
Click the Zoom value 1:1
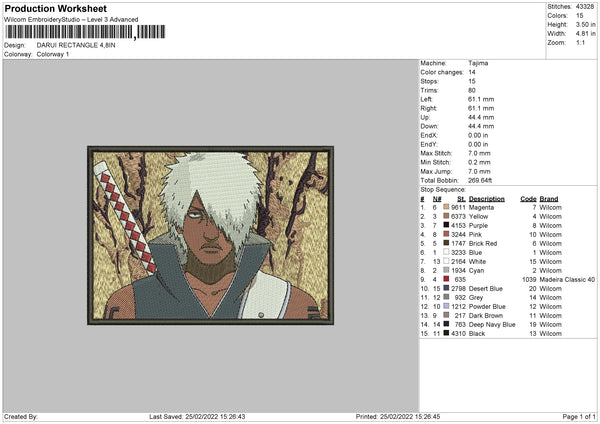tap(580, 45)
